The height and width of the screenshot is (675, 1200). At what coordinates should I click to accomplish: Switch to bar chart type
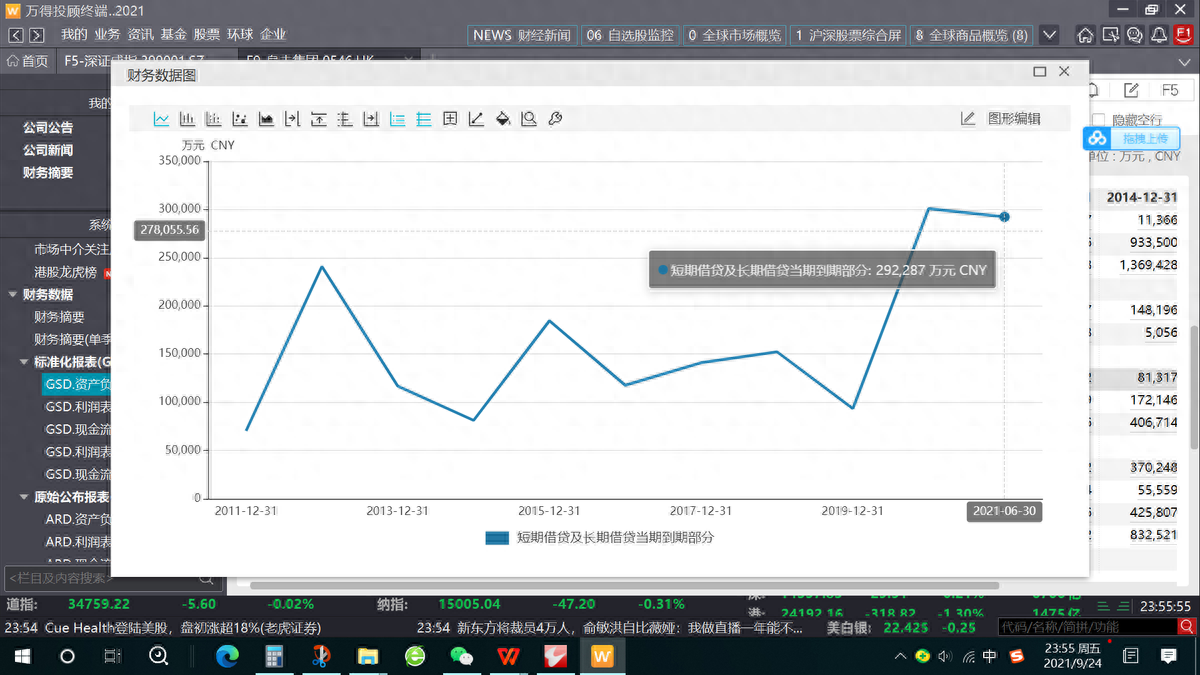point(187,119)
